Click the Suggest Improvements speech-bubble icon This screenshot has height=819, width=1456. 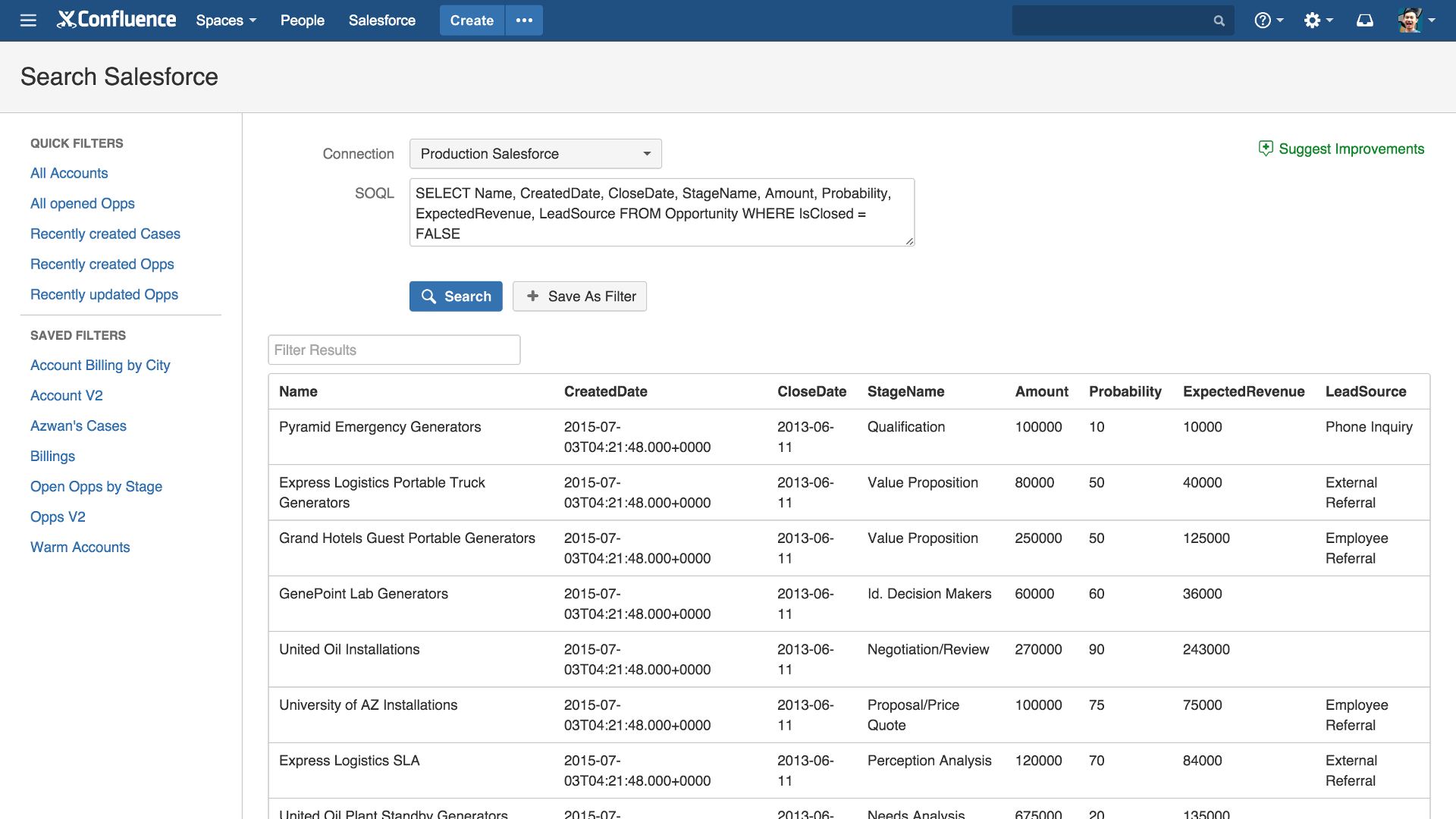[x=1267, y=149]
